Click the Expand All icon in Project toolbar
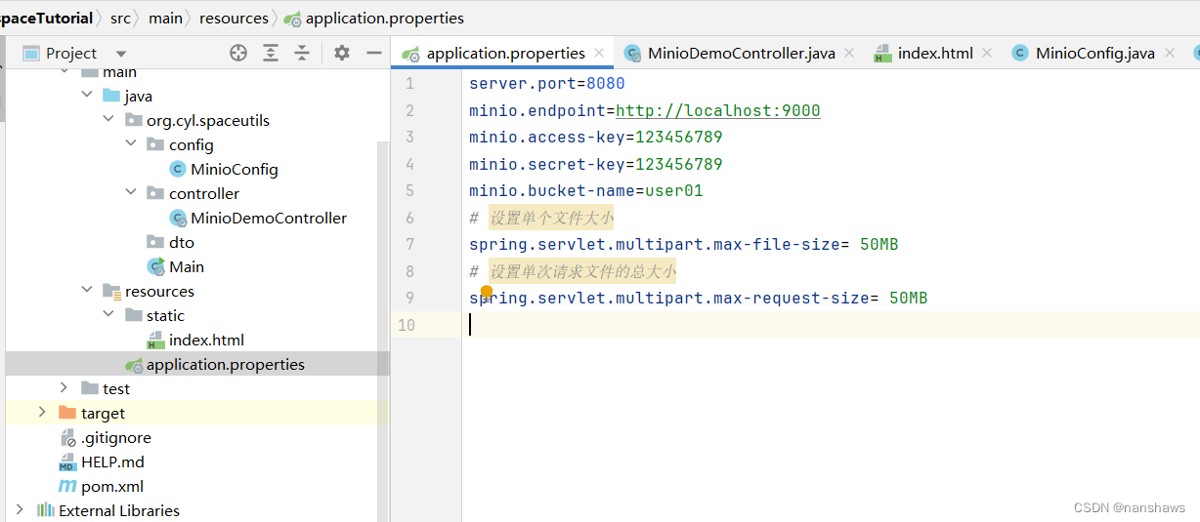Viewport: 1200px width, 522px height. click(x=270, y=53)
